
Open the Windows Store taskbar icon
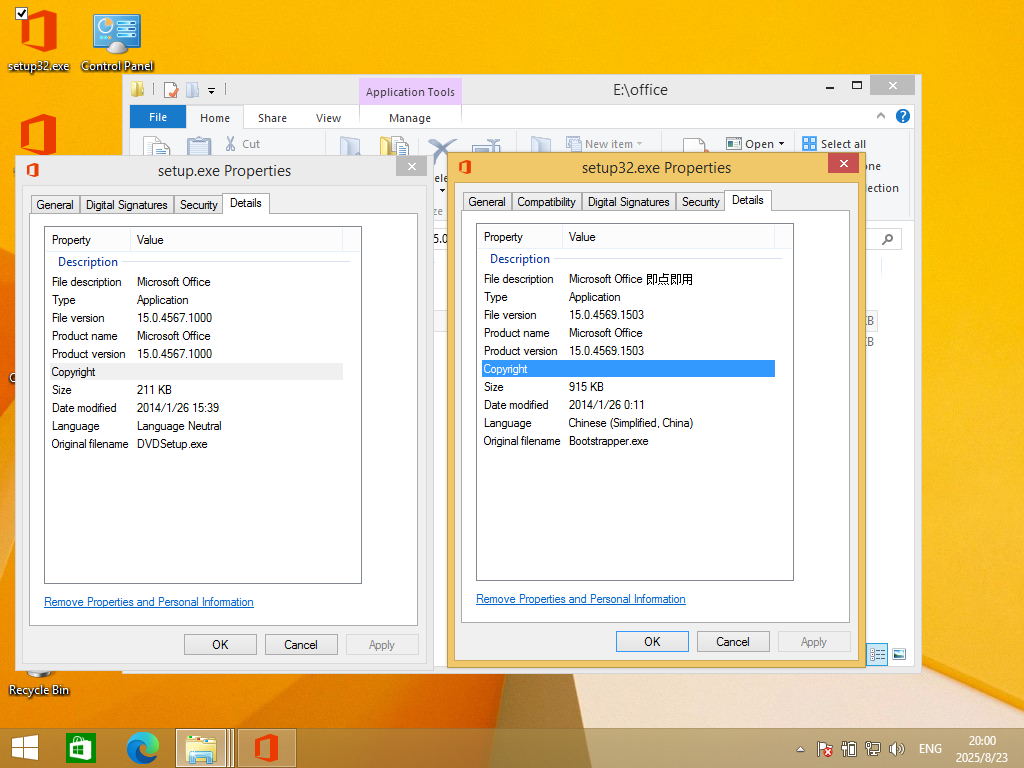[x=81, y=748]
